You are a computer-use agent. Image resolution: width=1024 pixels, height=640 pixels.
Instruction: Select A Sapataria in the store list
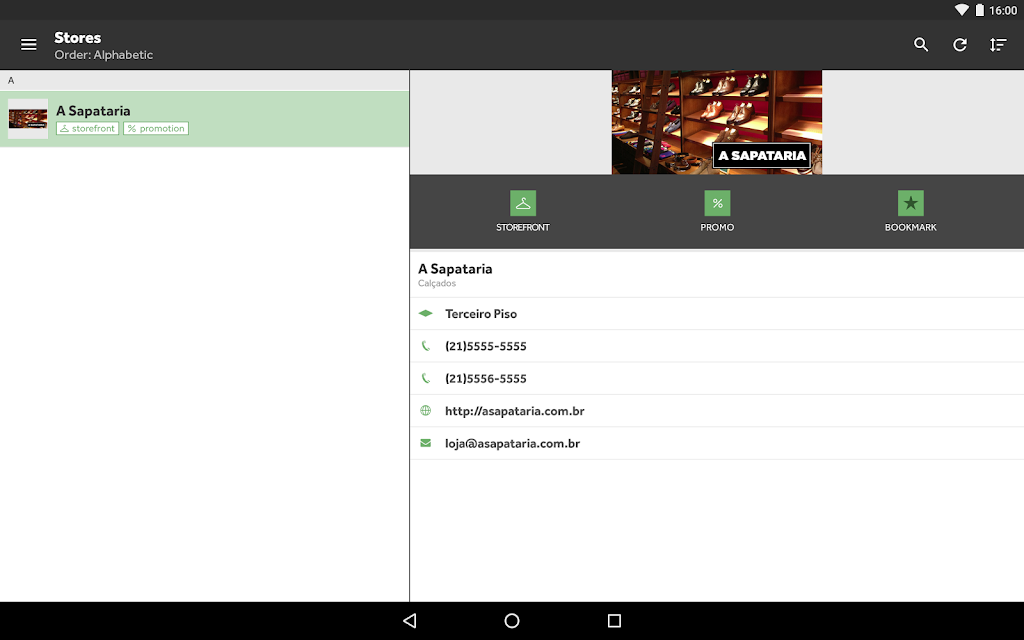point(204,119)
